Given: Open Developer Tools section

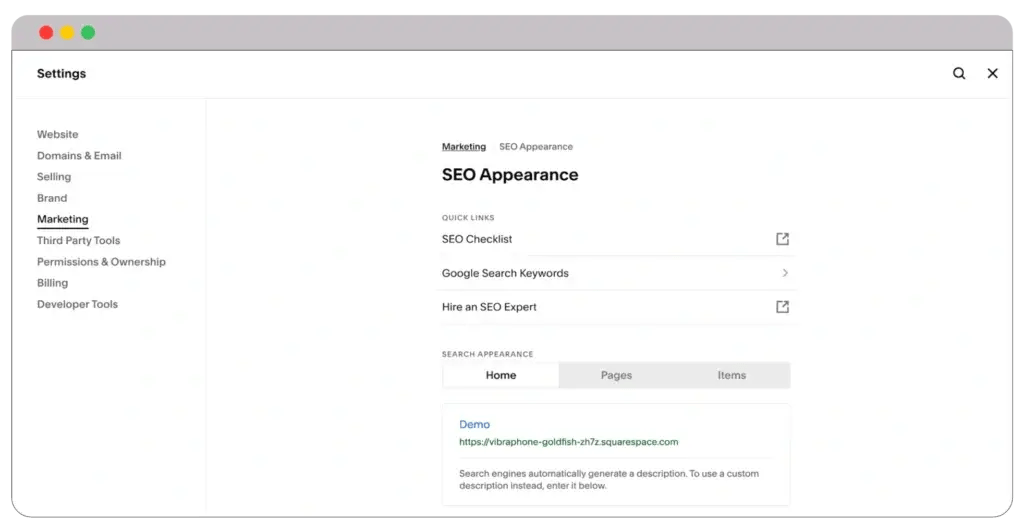Looking at the screenshot, I should (x=77, y=304).
